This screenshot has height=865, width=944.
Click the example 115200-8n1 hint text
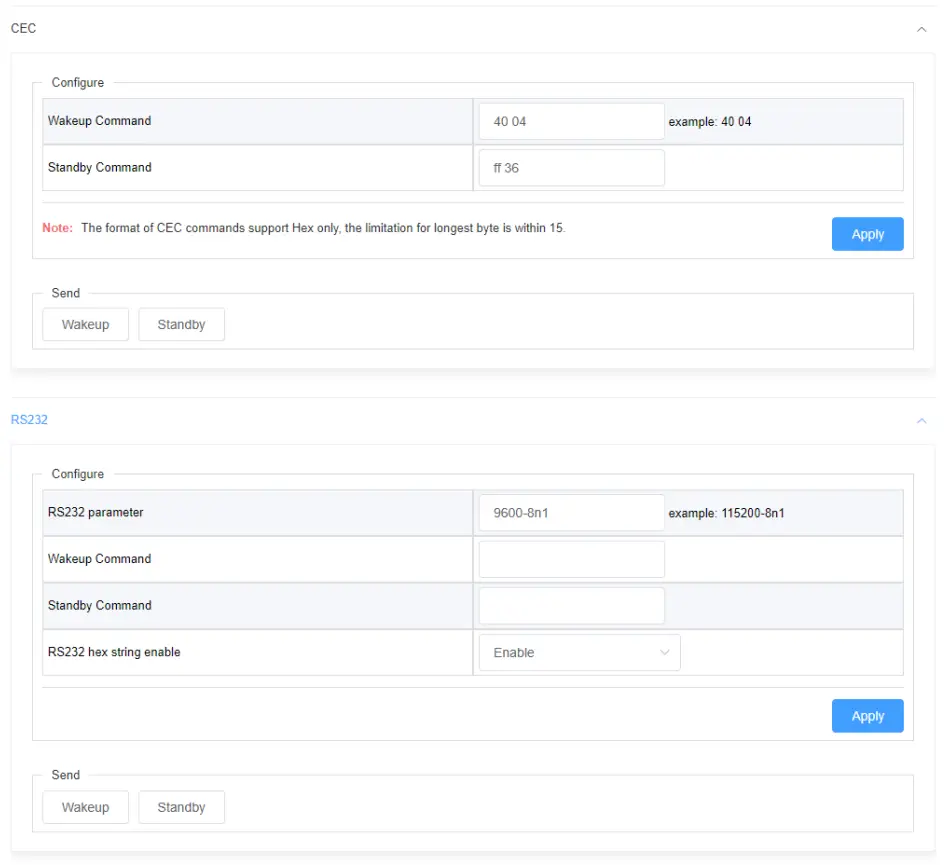click(x=726, y=513)
